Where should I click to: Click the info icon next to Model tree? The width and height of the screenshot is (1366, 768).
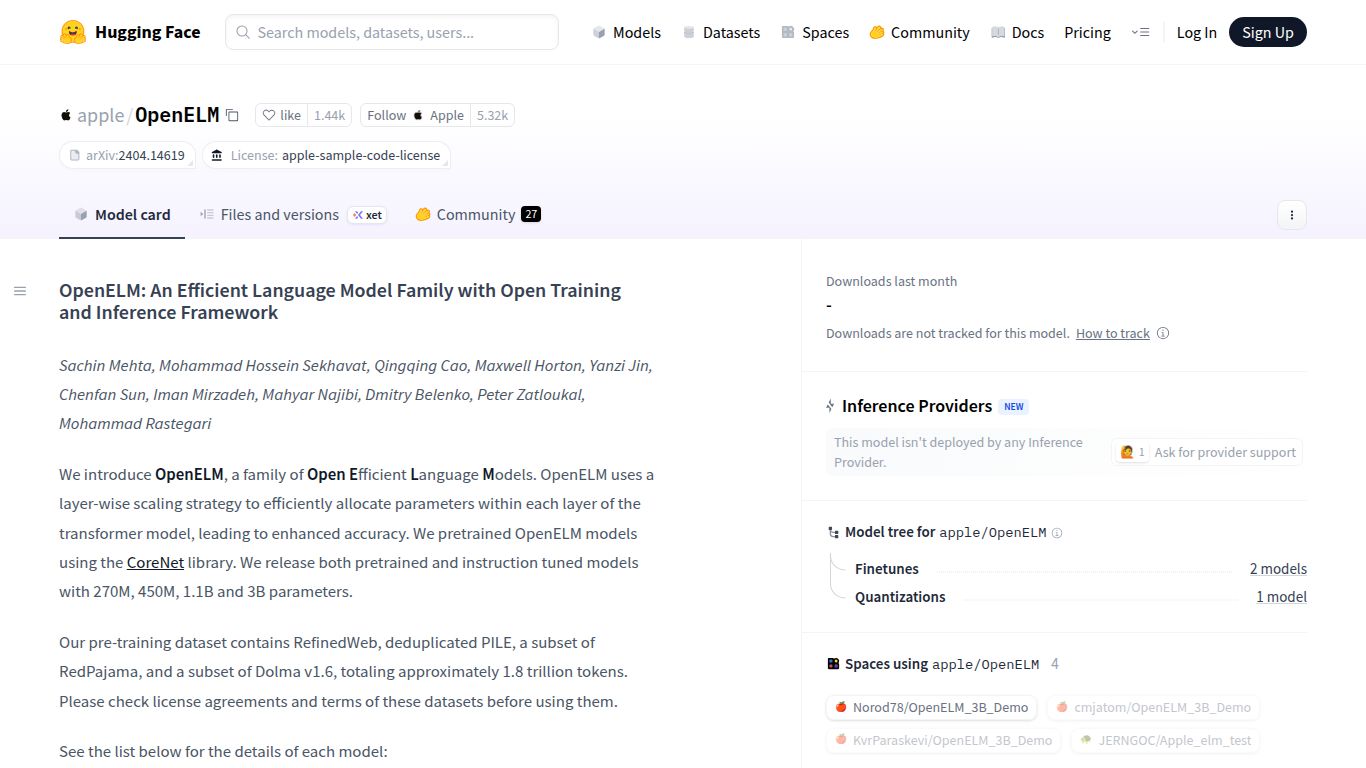coord(1057,533)
